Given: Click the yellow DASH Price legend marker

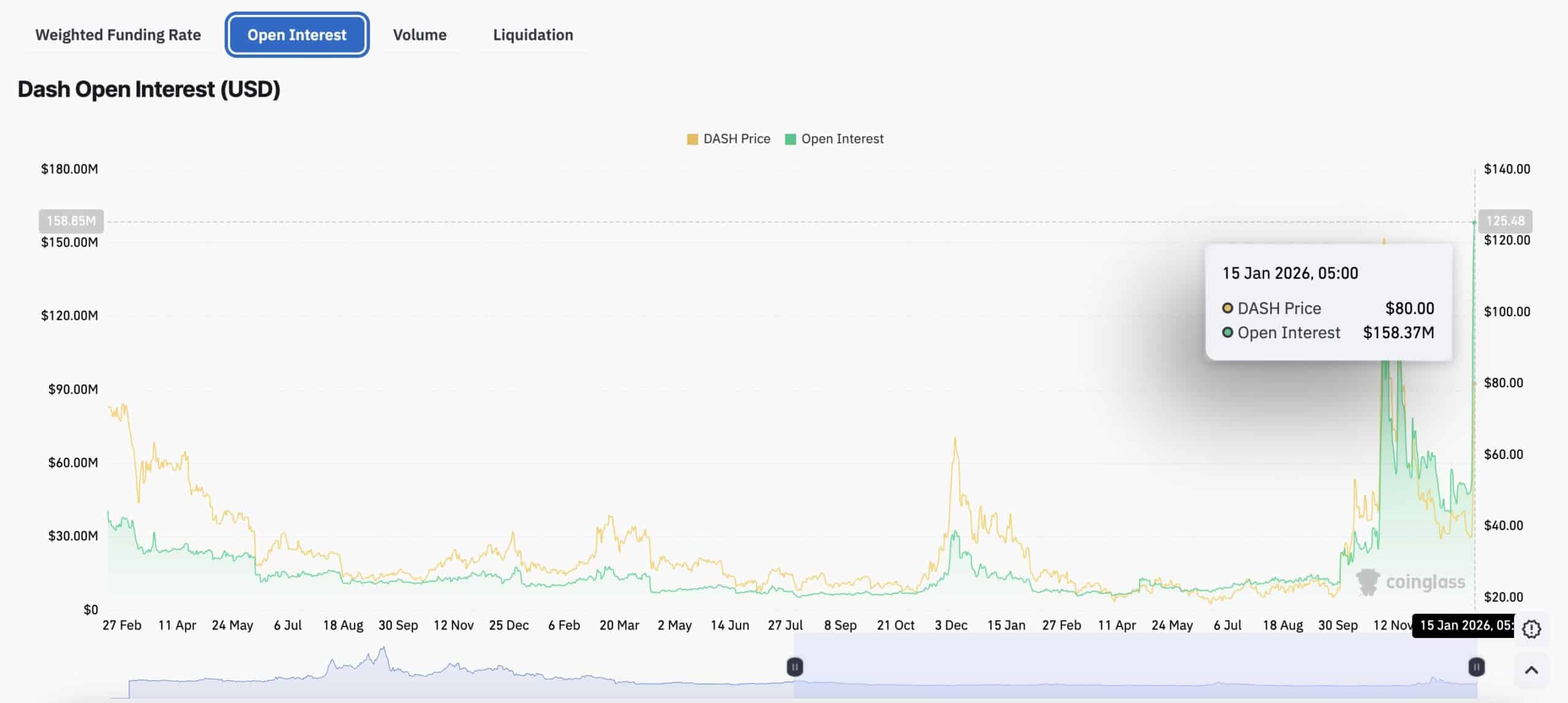Looking at the screenshot, I should [x=692, y=139].
